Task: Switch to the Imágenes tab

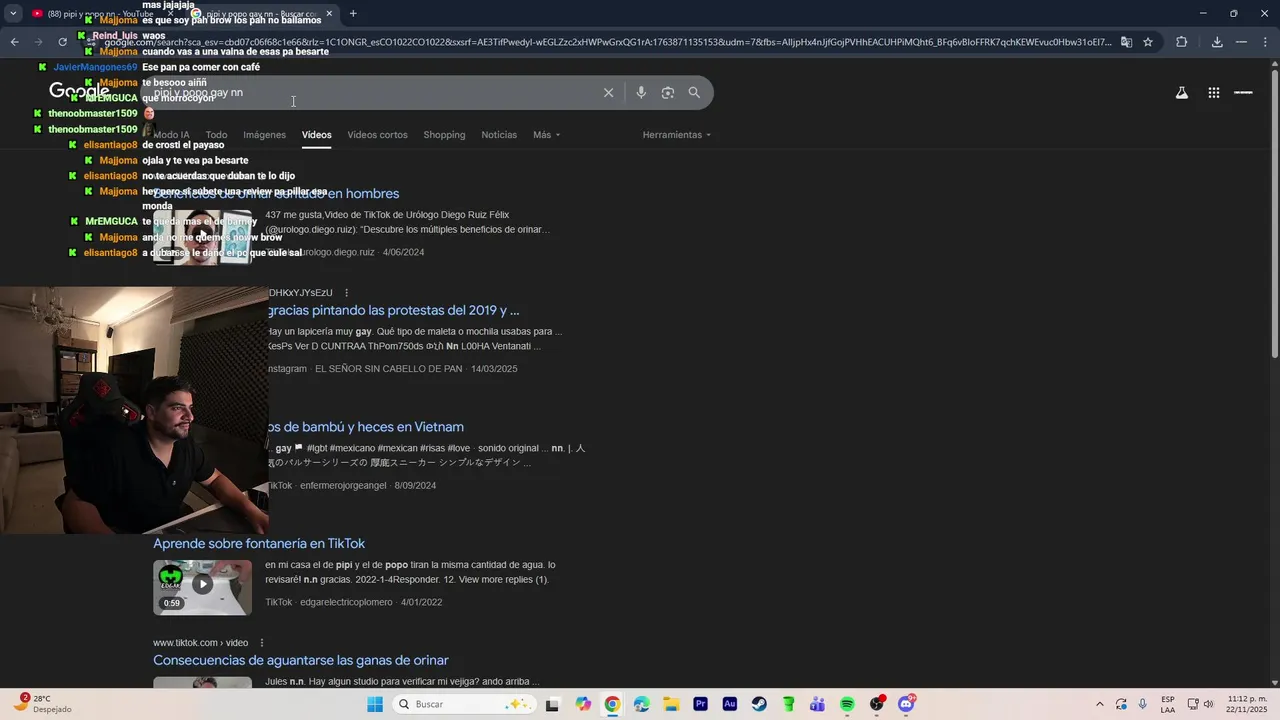Action: 265,135
